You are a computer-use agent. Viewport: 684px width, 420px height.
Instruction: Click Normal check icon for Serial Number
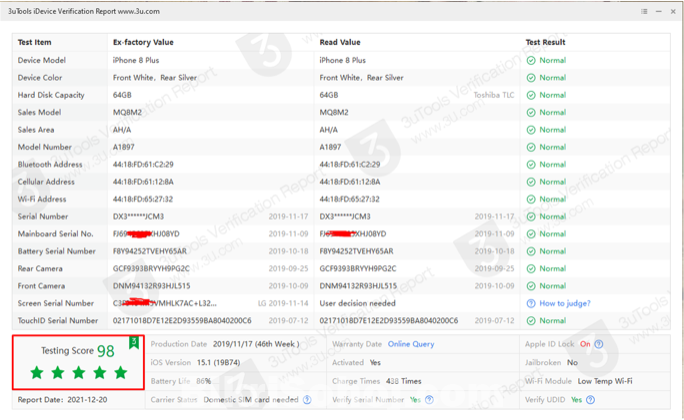(x=531, y=216)
